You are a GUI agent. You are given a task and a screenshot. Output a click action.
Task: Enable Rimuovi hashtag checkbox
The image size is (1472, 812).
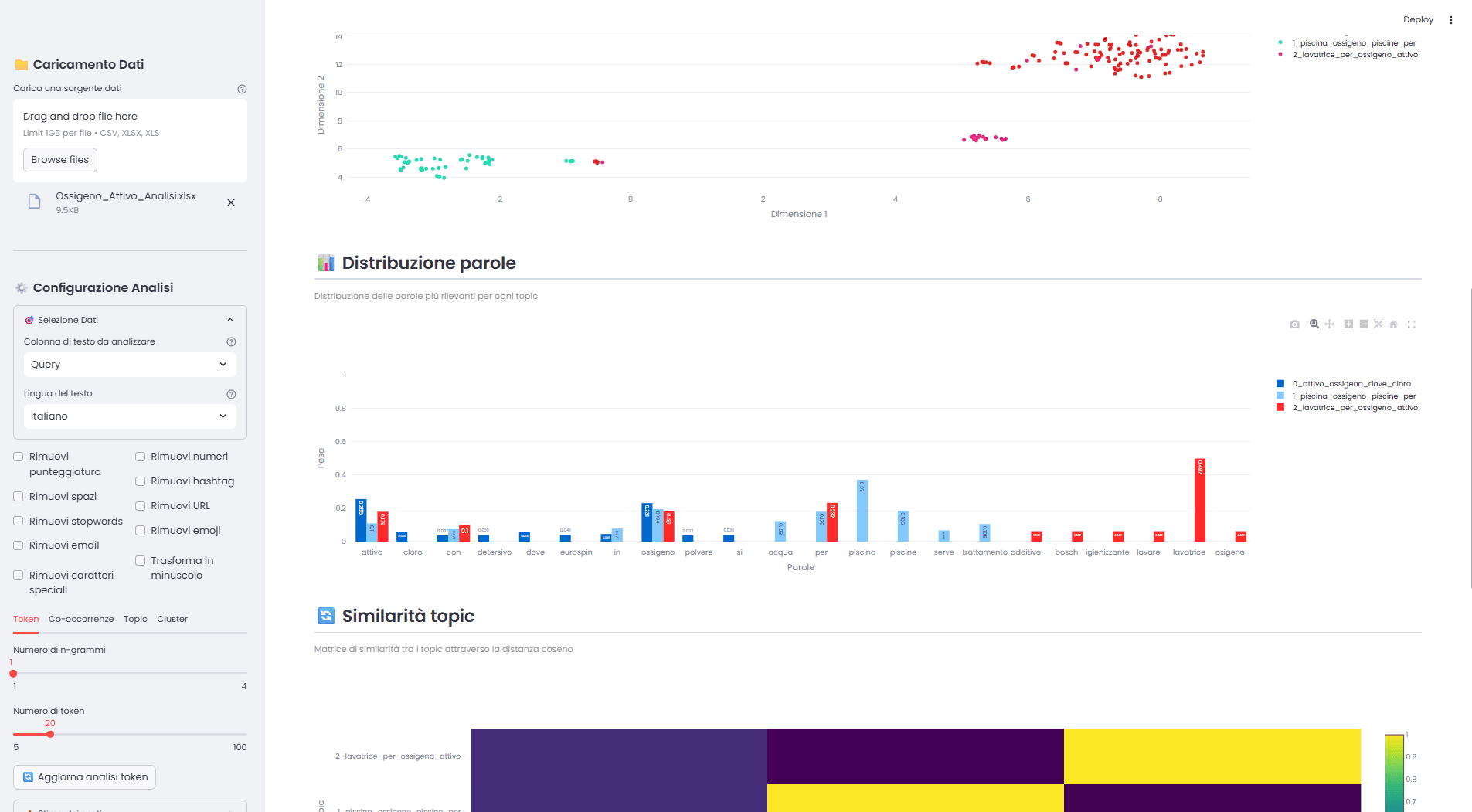[141, 481]
